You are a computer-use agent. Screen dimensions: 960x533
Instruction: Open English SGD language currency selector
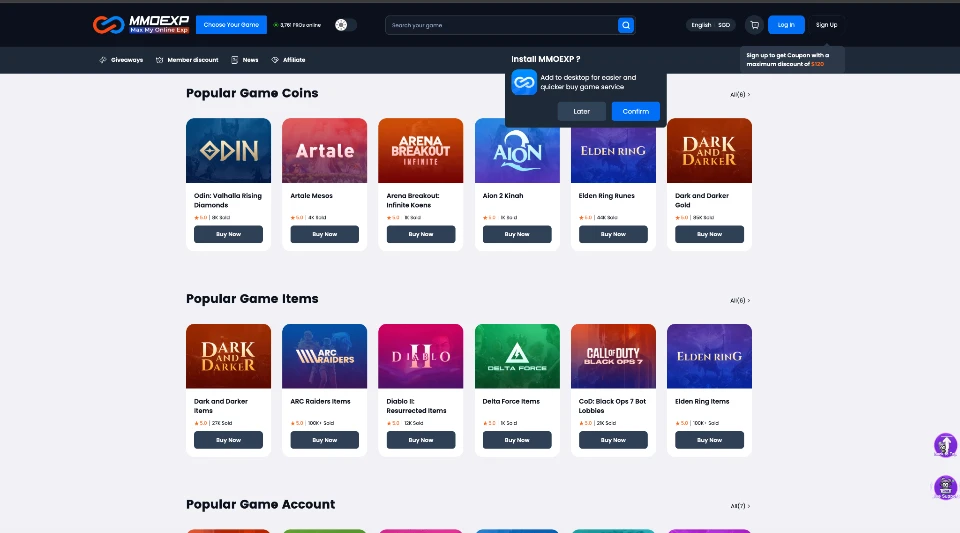click(710, 25)
